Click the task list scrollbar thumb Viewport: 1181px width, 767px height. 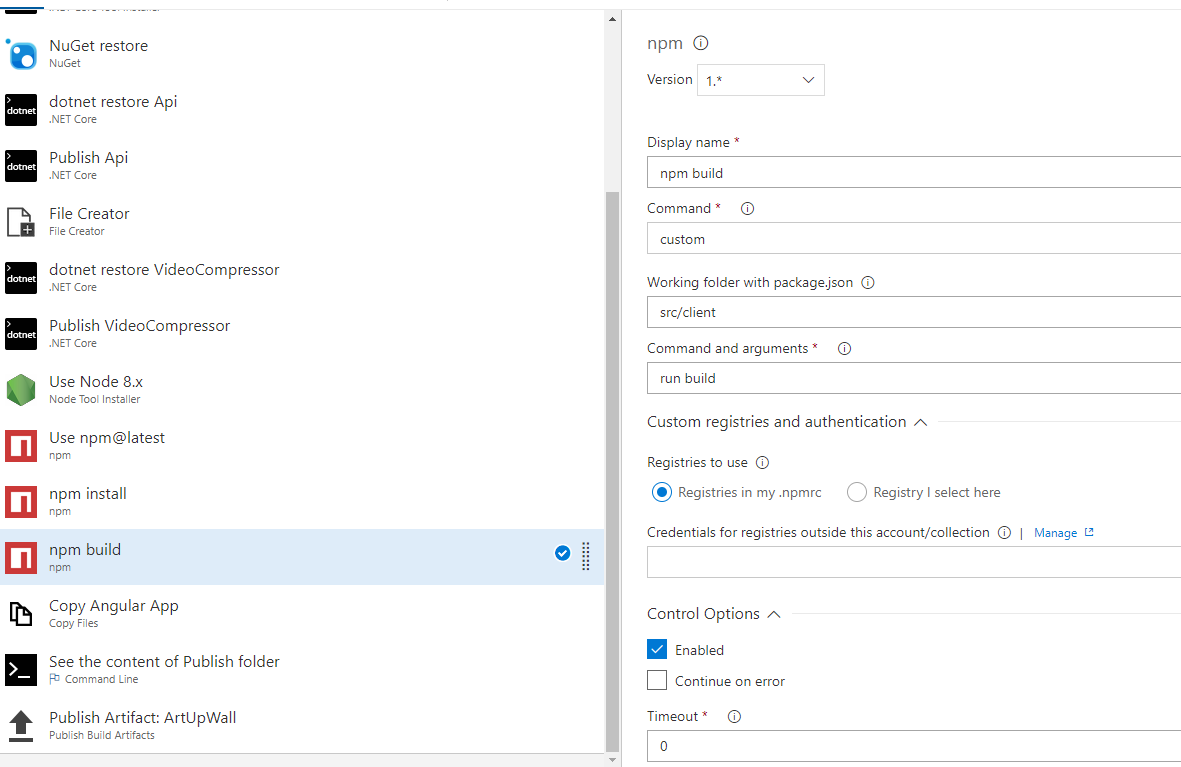612,472
